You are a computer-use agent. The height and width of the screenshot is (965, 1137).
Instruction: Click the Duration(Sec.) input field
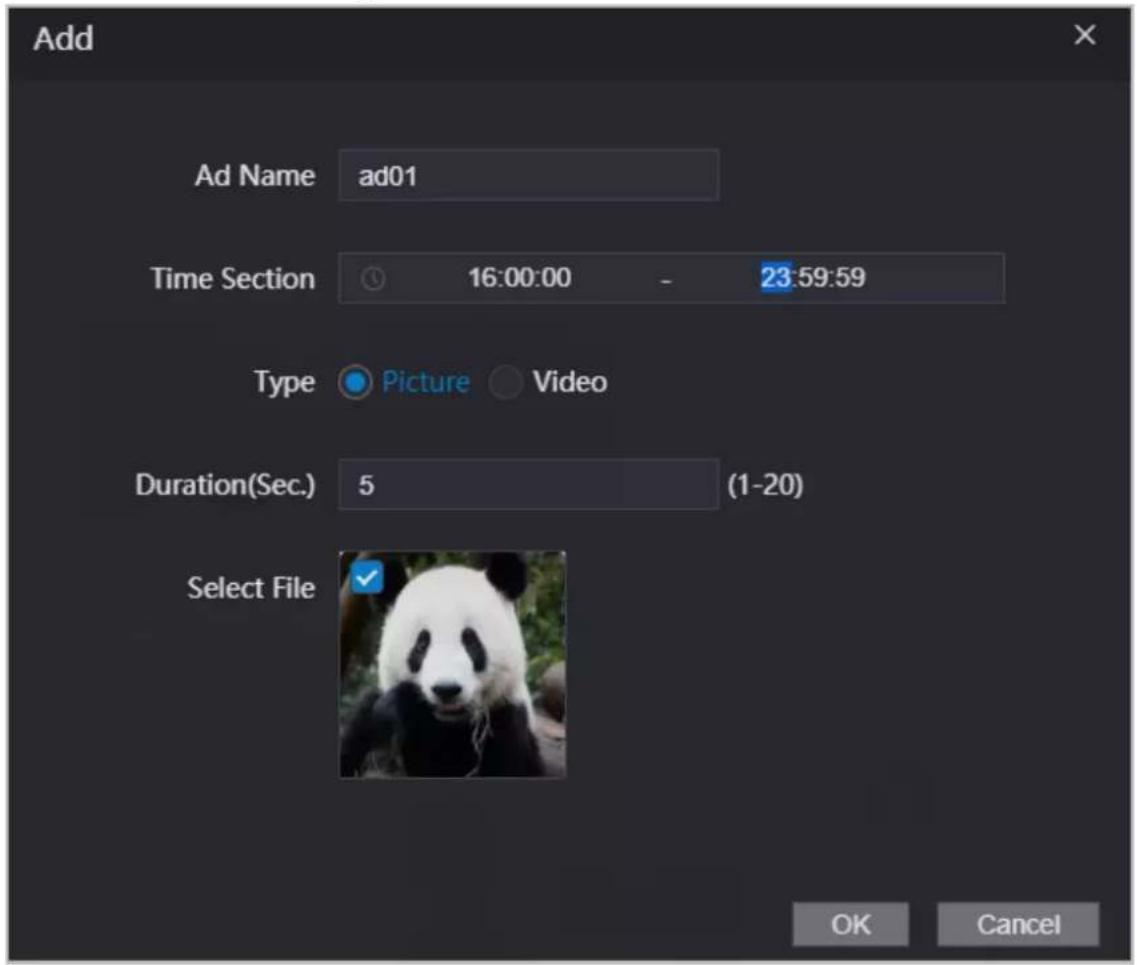(x=529, y=484)
